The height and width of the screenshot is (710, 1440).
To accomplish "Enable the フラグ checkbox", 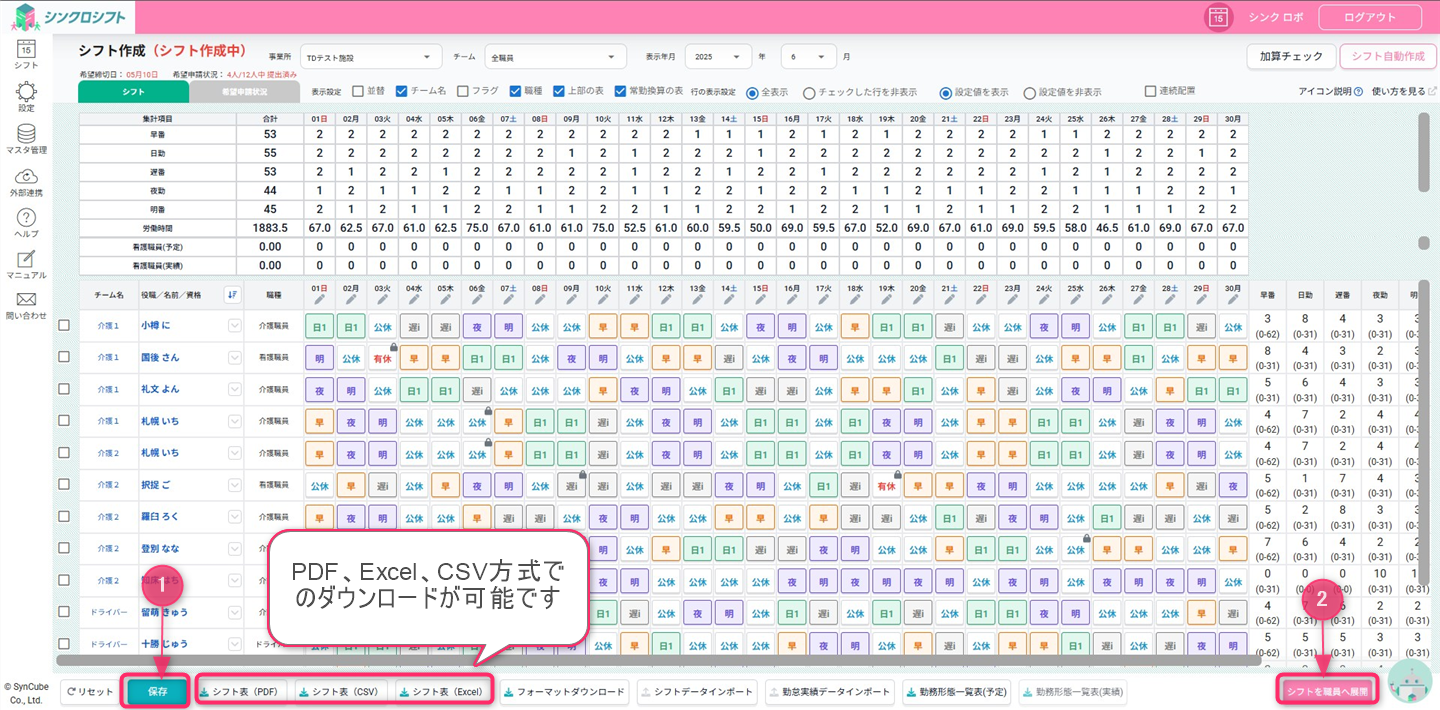I will pos(464,91).
